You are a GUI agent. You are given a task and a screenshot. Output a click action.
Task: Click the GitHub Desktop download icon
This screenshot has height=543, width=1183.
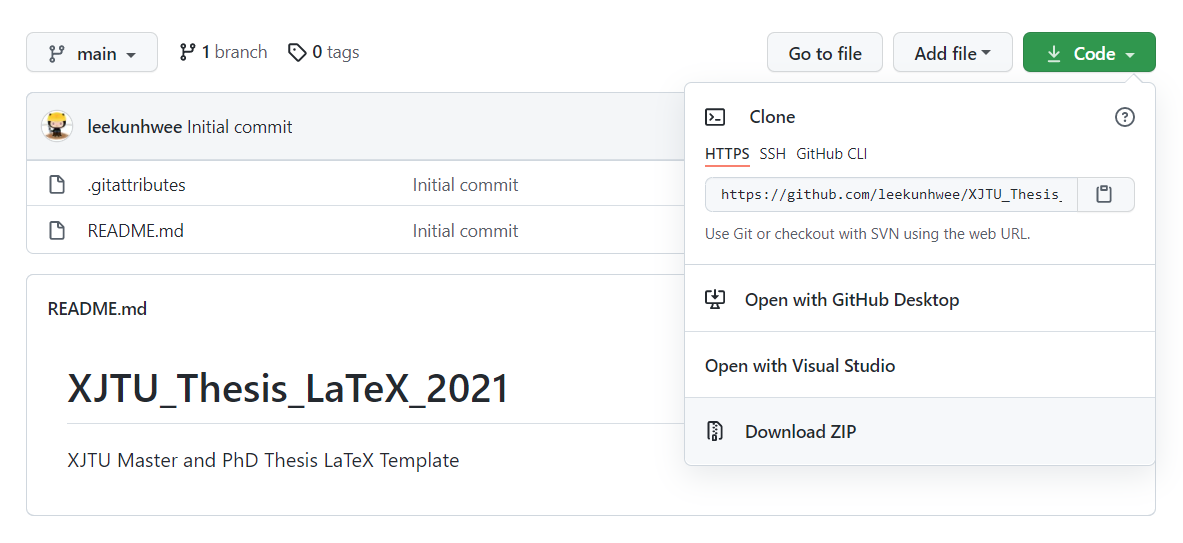pyautogui.click(x=714, y=299)
